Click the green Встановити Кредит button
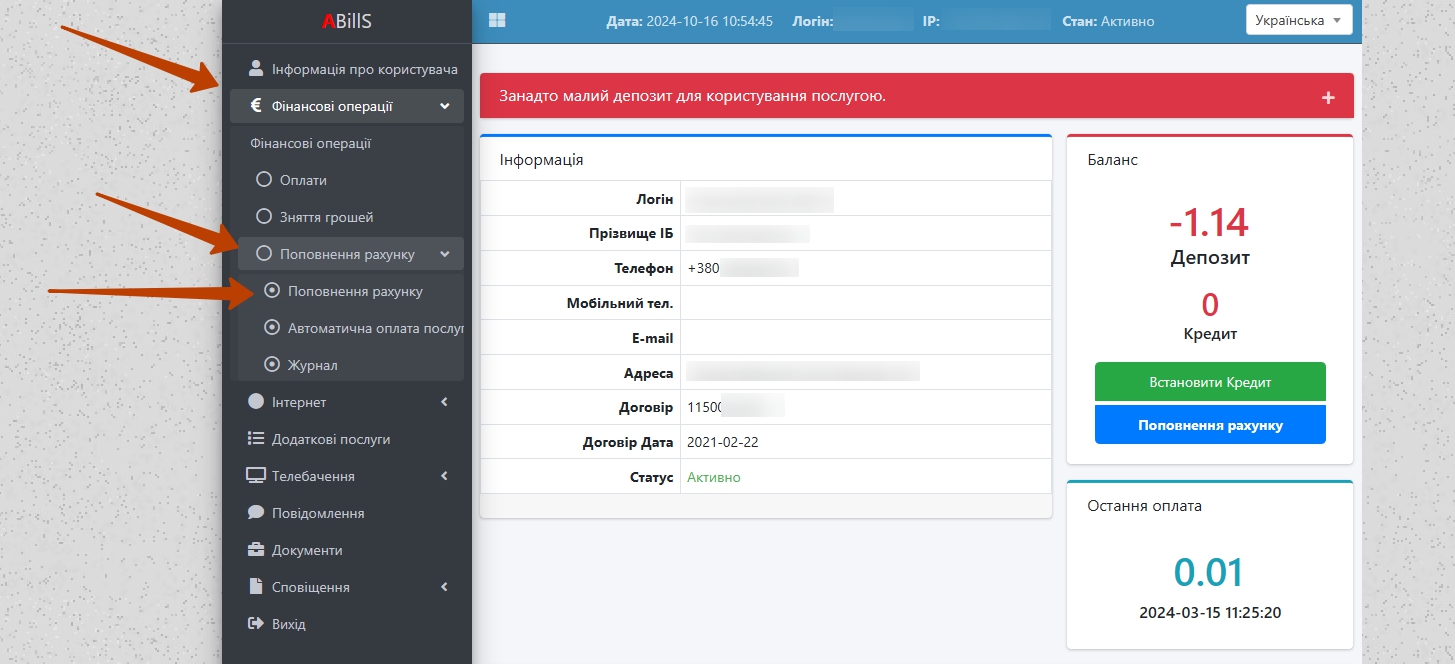1455x664 pixels. pyautogui.click(x=1210, y=382)
